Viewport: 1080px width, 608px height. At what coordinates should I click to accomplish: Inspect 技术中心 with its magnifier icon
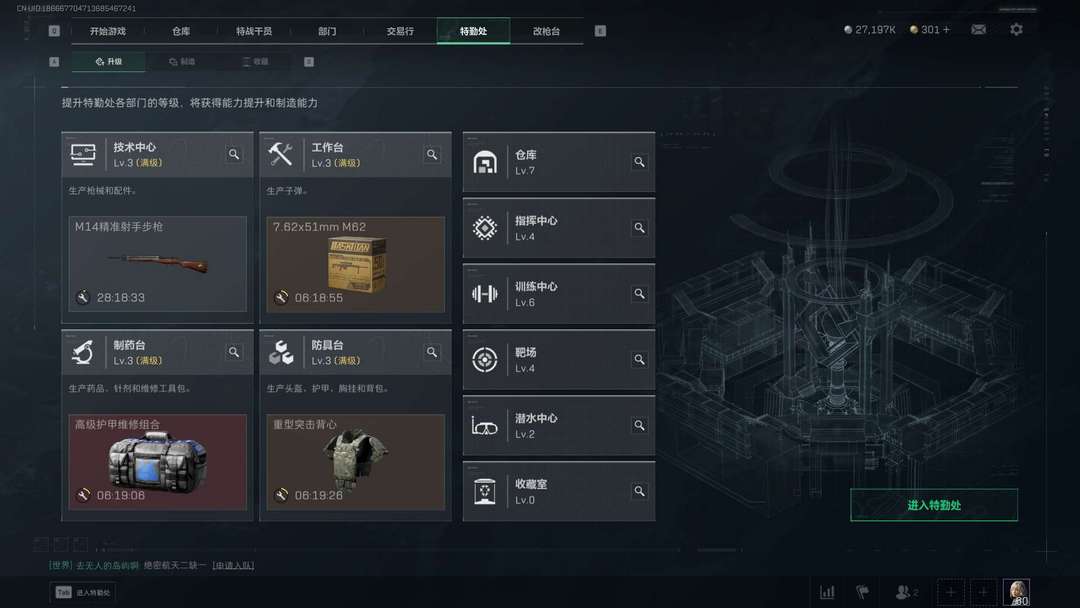pyautogui.click(x=234, y=154)
